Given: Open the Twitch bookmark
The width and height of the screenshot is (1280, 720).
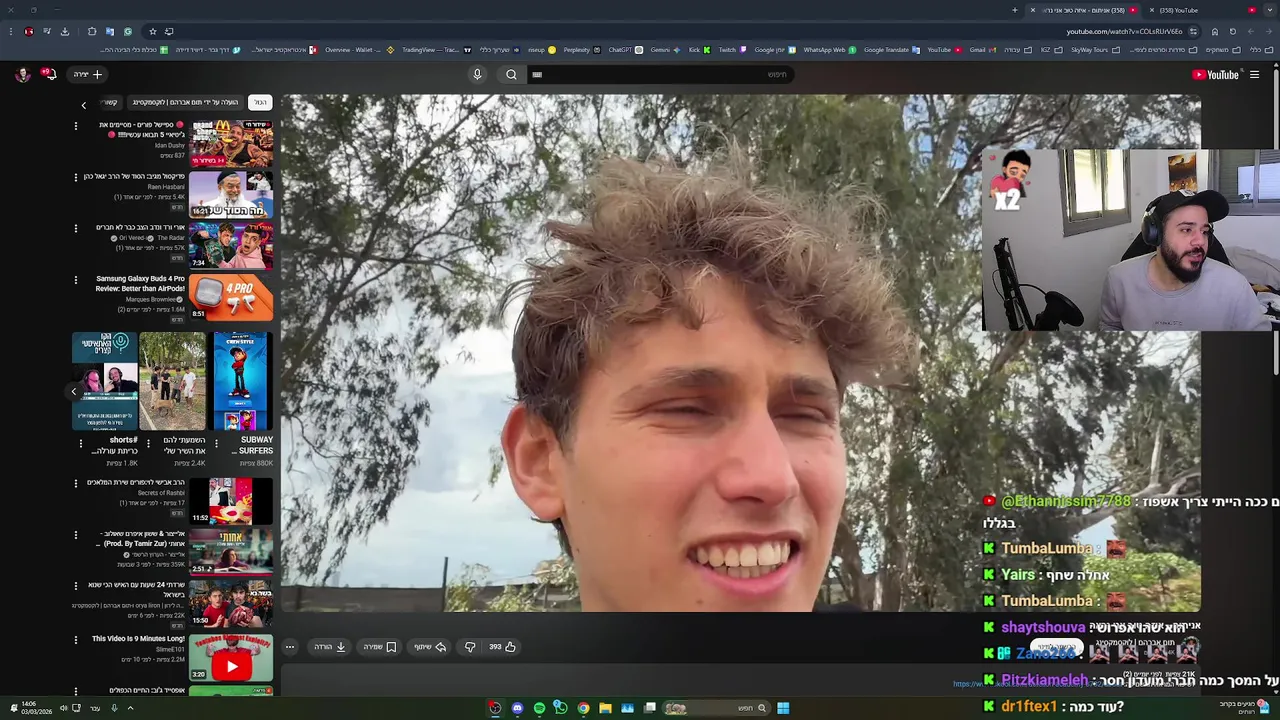Looking at the screenshot, I should pos(732,49).
